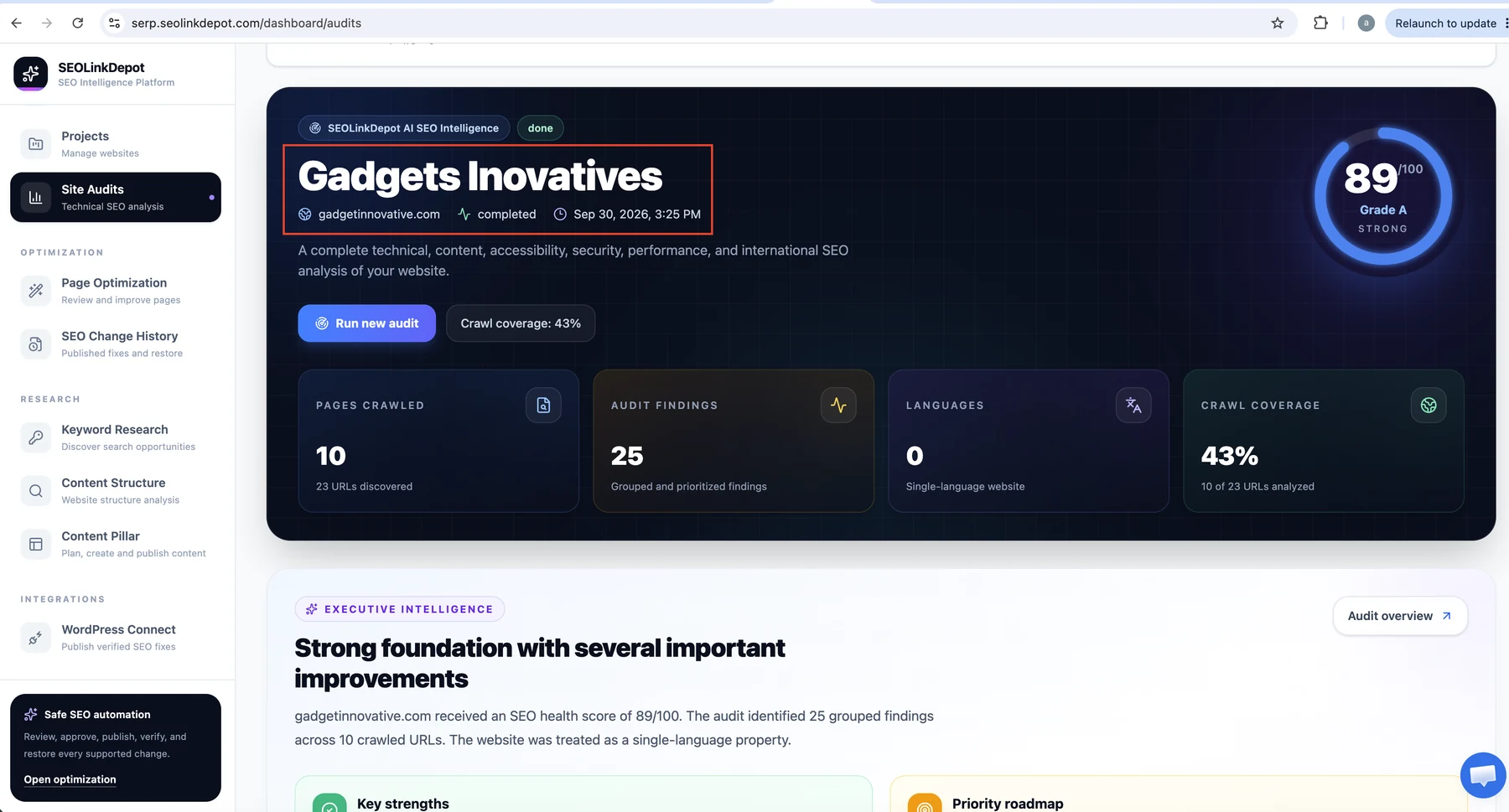
Task: Click the done status badge
Action: pyautogui.click(x=541, y=128)
